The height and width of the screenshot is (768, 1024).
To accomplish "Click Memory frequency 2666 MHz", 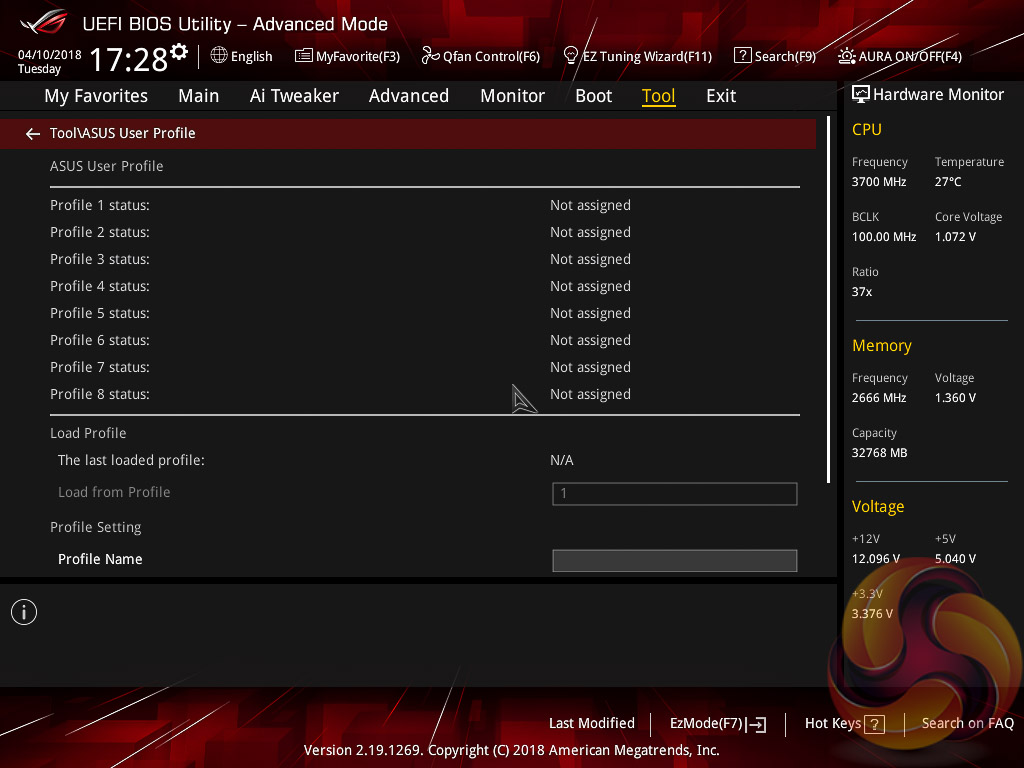I will 879,398.
